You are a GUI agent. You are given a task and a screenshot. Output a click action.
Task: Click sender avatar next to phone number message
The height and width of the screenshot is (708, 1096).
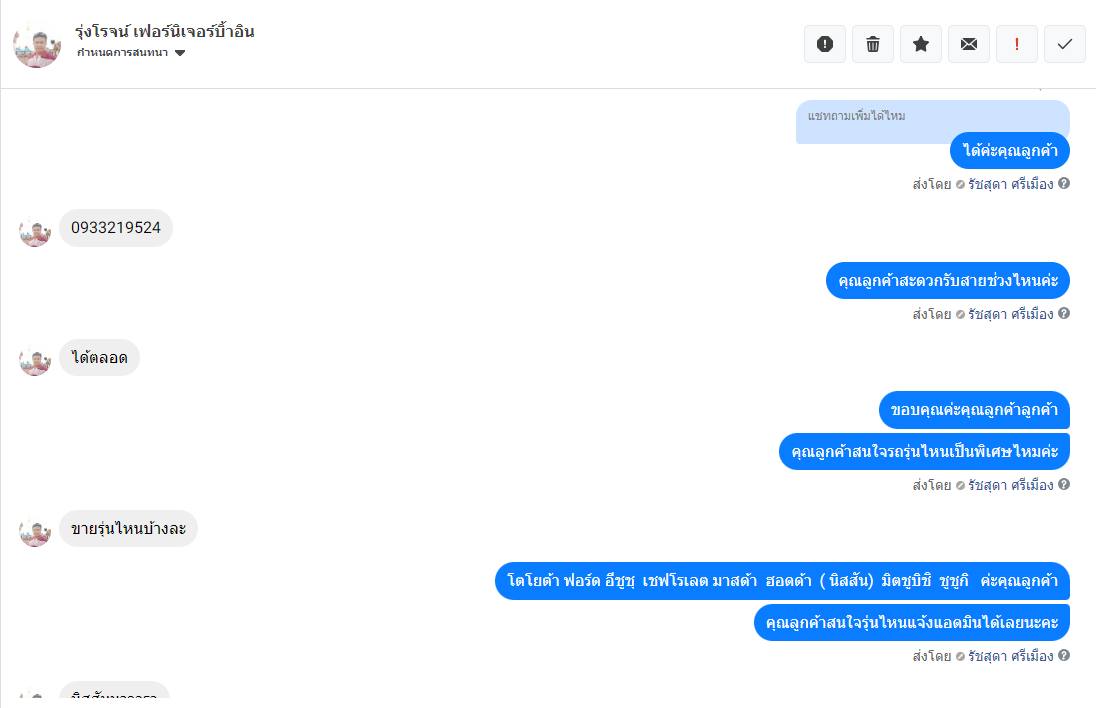coord(35,231)
